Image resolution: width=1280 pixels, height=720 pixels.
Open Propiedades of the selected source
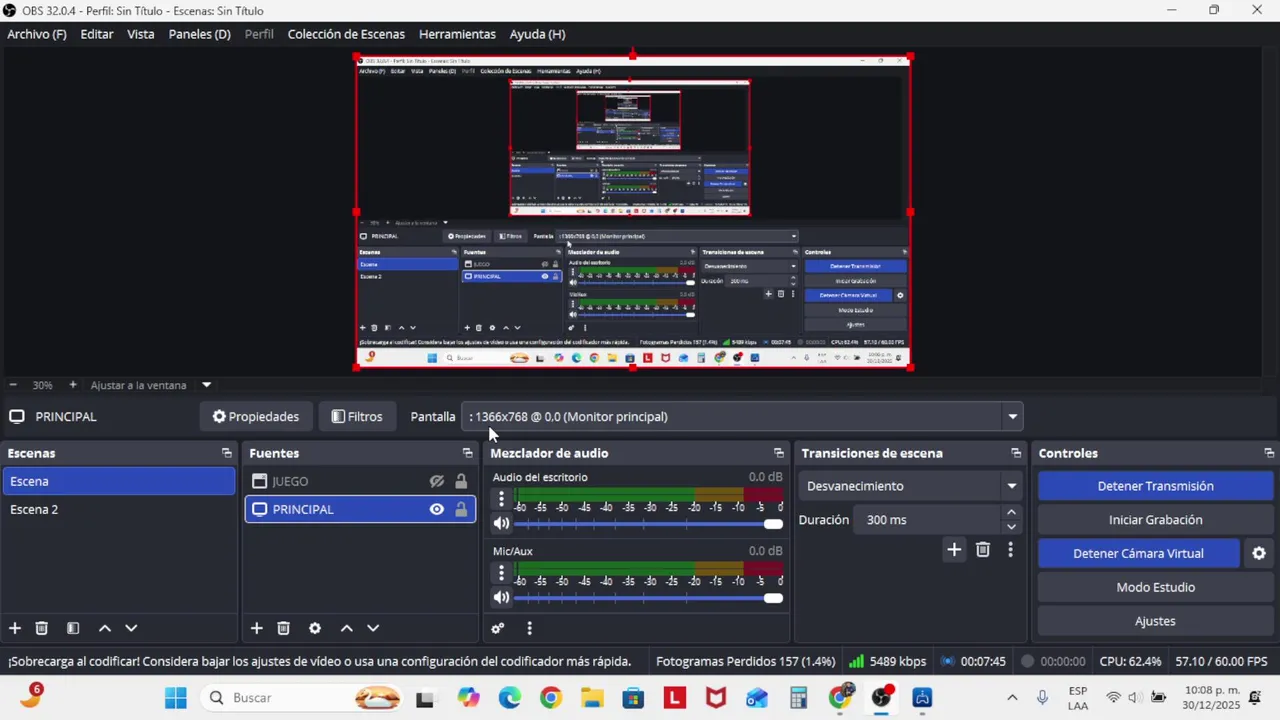(256, 417)
